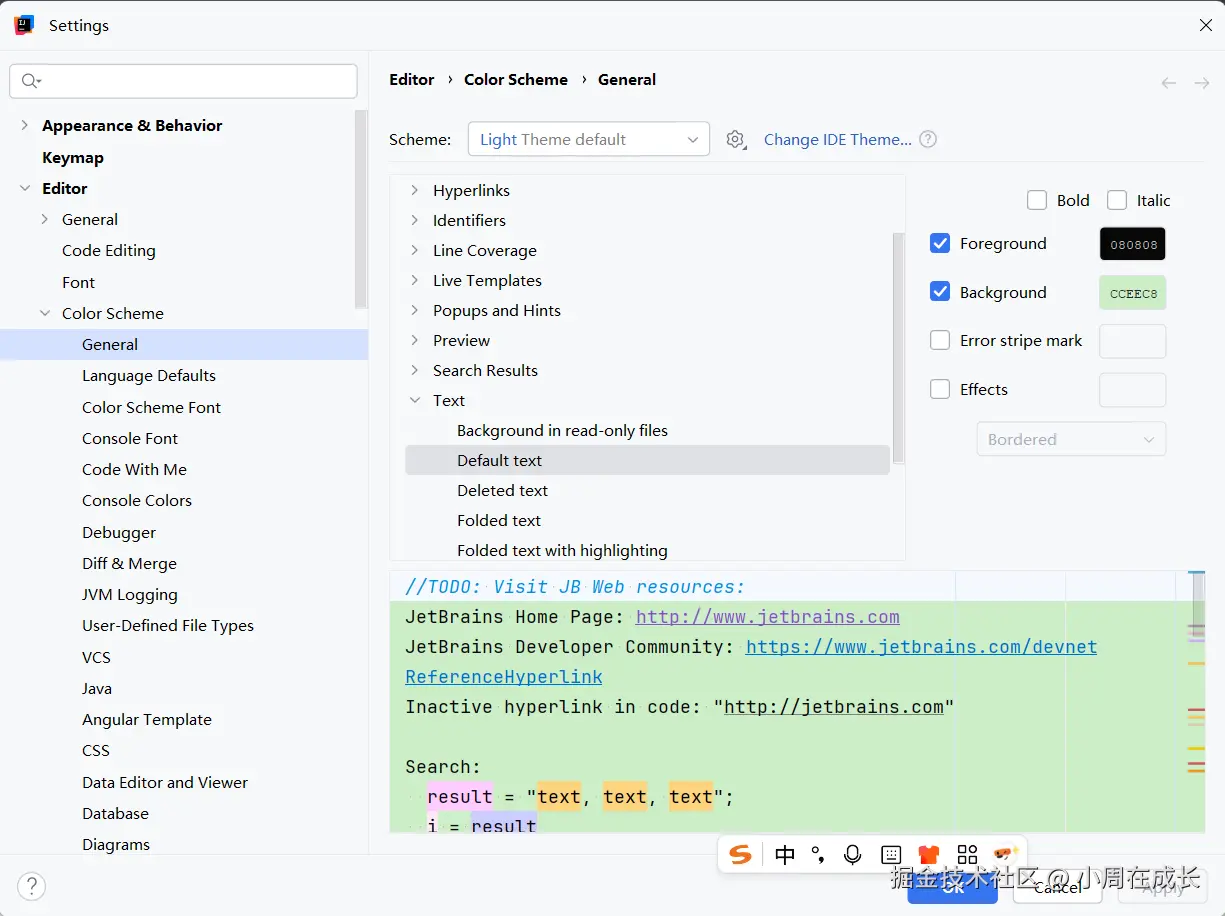Toggle Chinese input mode 中 icon
Image resolution: width=1225 pixels, height=916 pixels.
tap(785, 854)
